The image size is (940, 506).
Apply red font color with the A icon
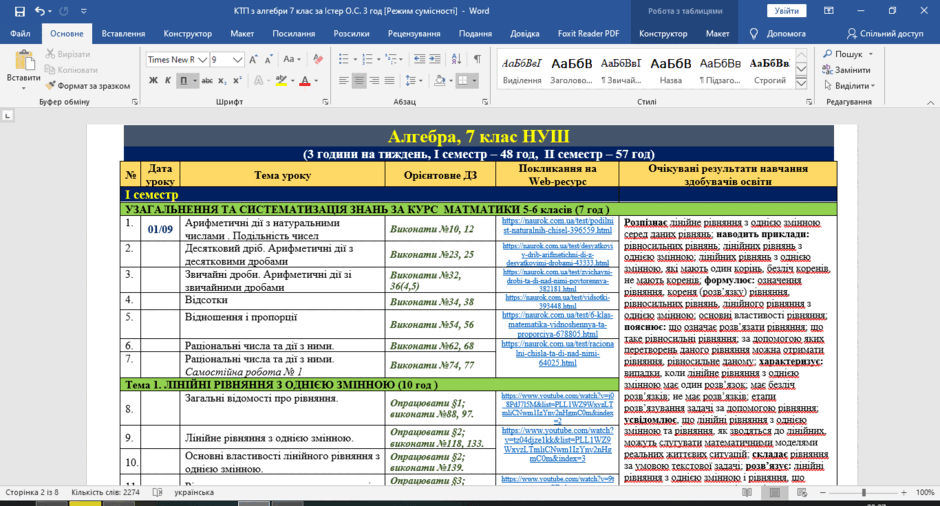pyautogui.click(x=305, y=80)
